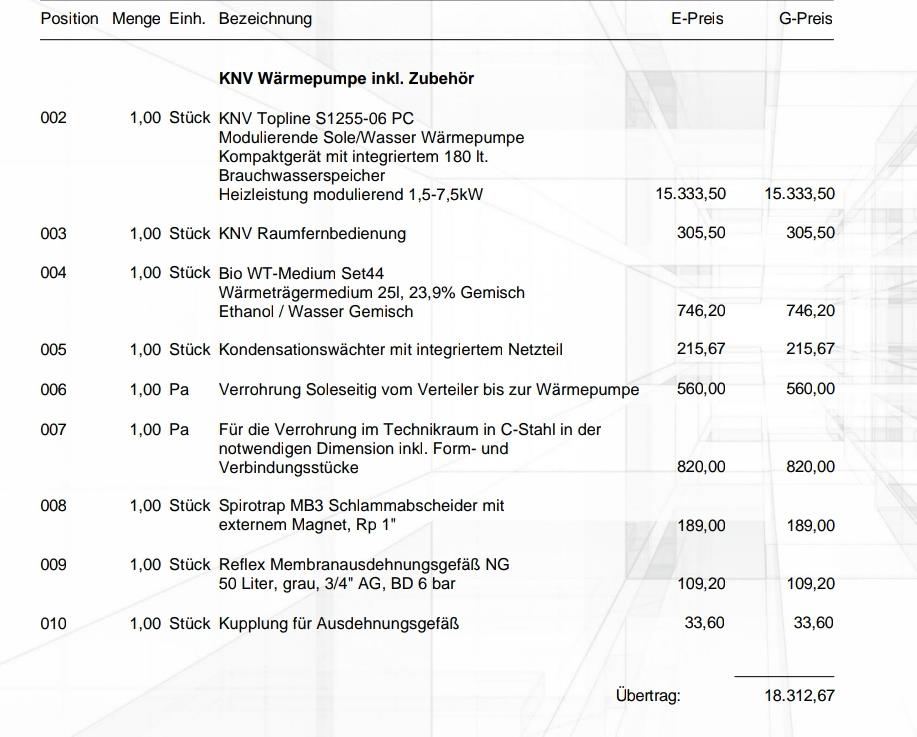Screen dimensions: 917x737
Task: Click position number 003
Action: [x=53, y=233]
